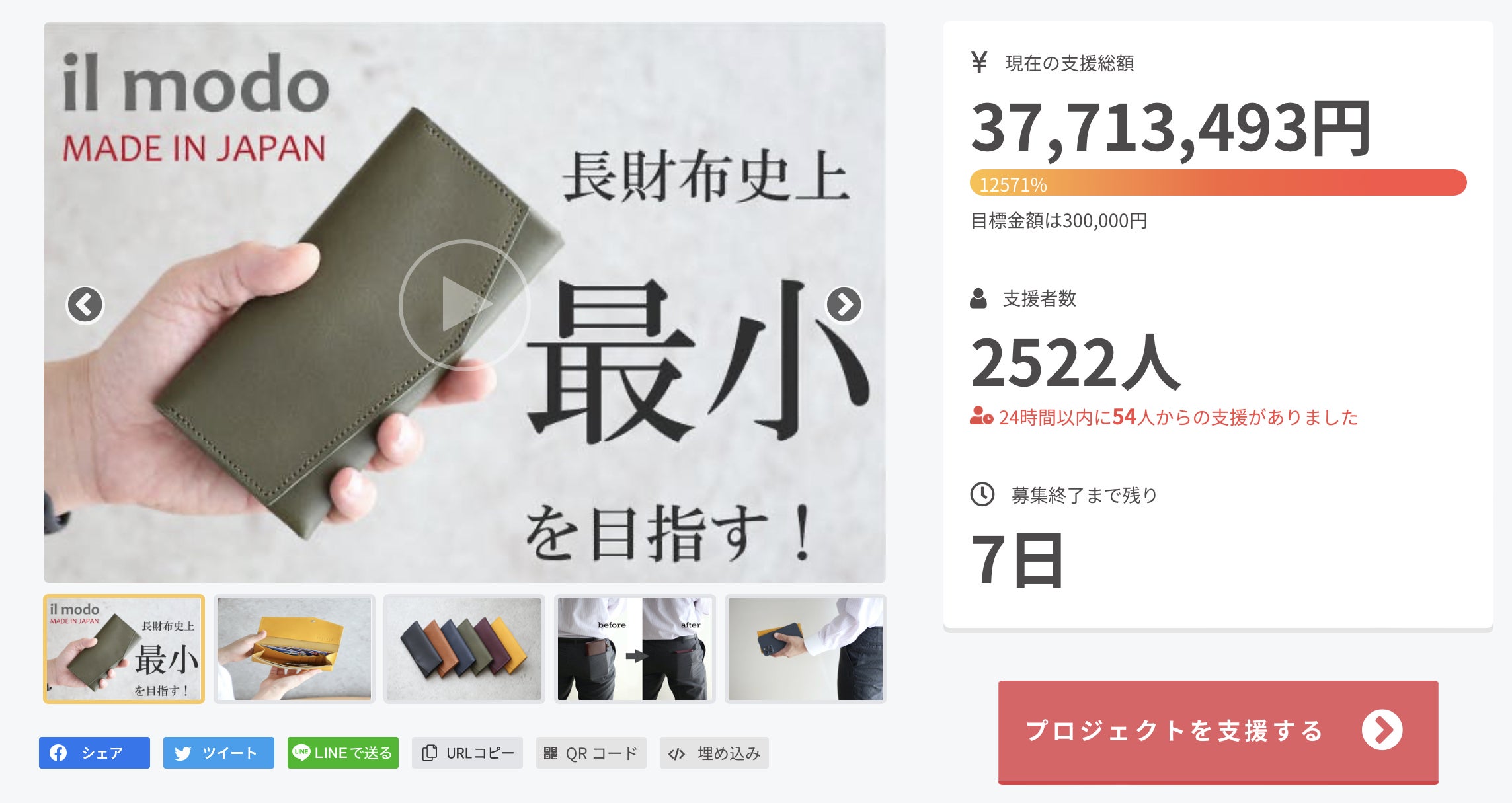Select the before/after pocket thumbnail
The width and height of the screenshot is (1512, 803).
click(x=635, y=648)
